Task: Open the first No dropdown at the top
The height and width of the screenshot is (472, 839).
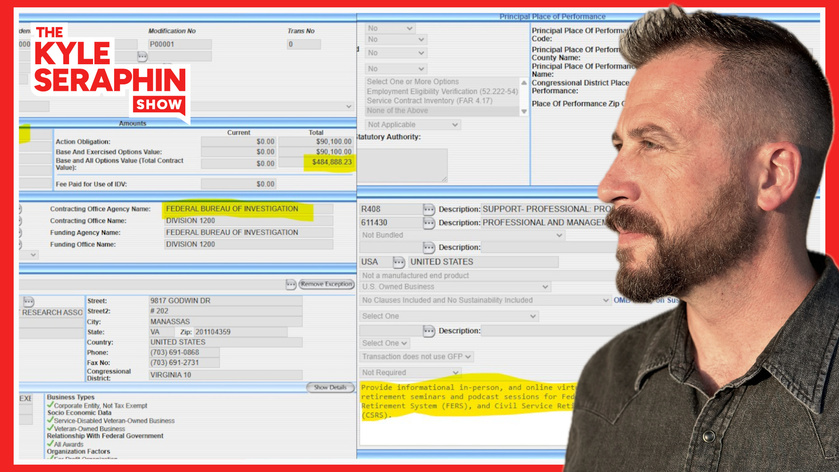Action: tap(390, 28)
